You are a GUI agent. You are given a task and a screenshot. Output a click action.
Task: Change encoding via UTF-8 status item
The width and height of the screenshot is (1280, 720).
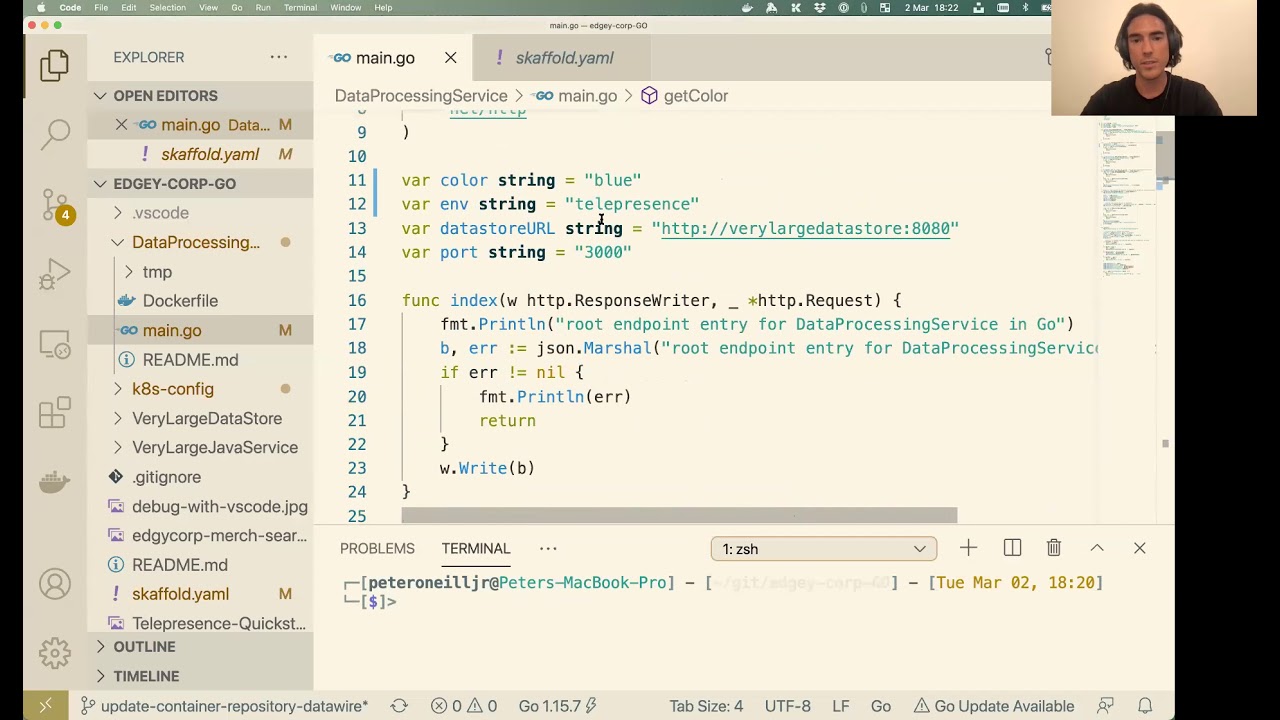788,706
